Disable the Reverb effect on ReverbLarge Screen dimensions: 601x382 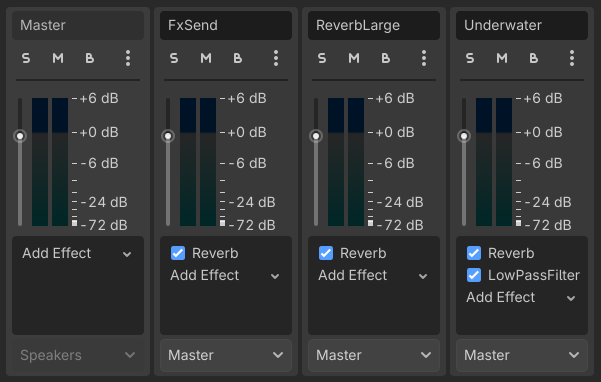326,253
